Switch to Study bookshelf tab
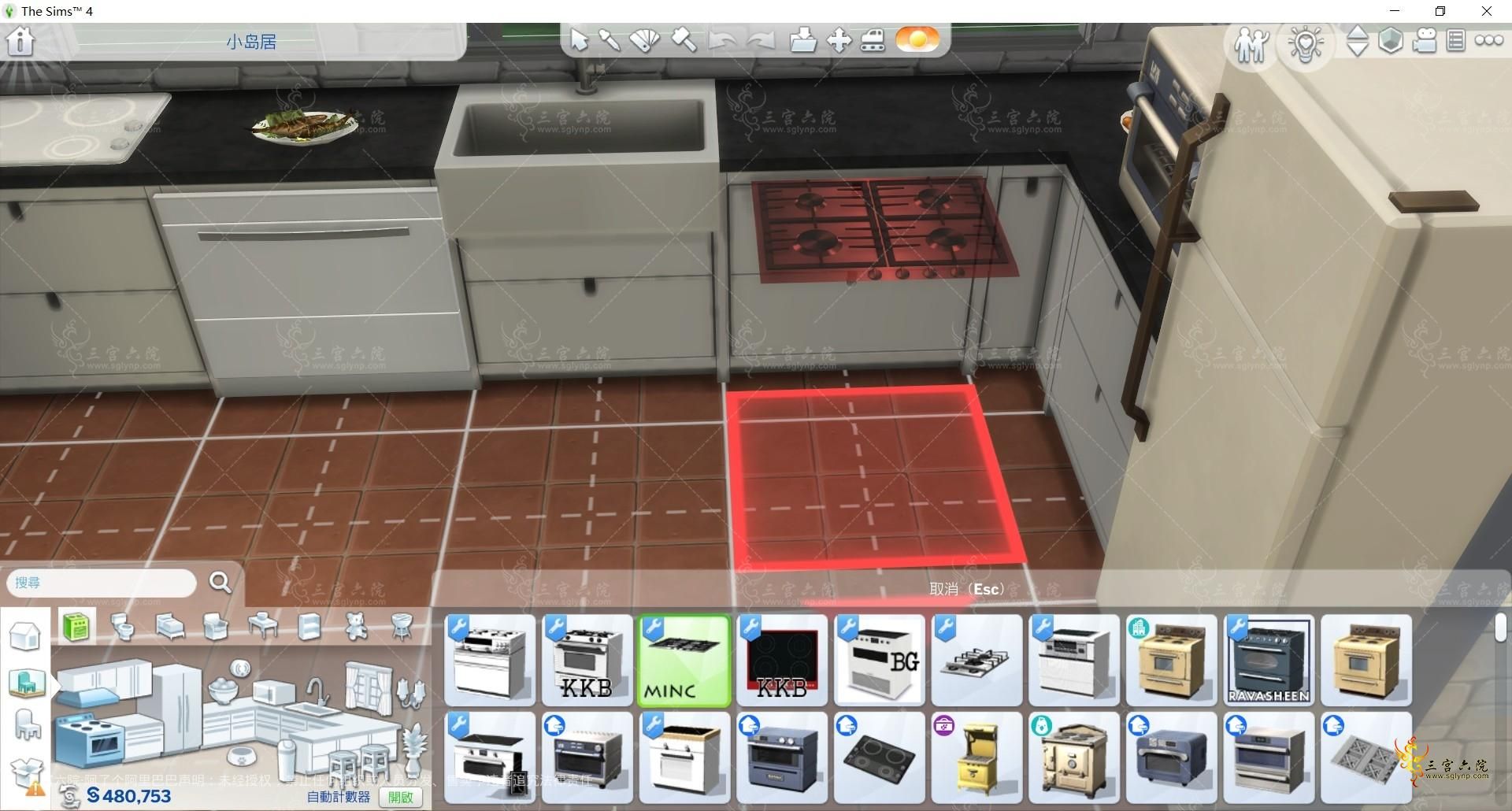This screenshot has height=811, width=1512. point(309,628)
